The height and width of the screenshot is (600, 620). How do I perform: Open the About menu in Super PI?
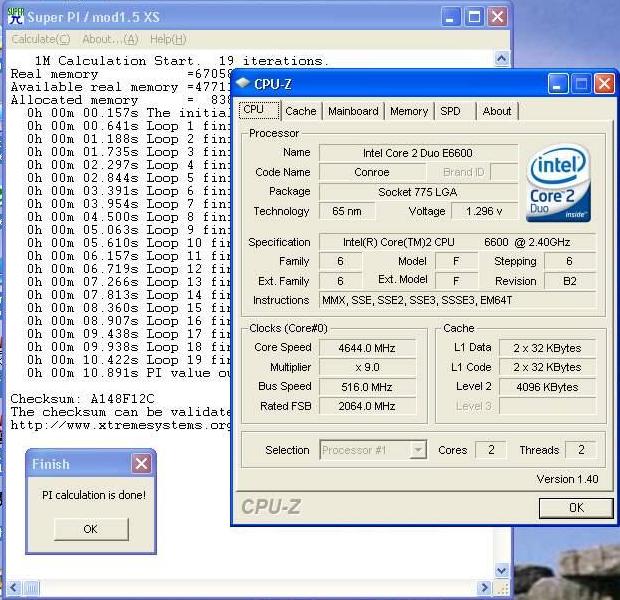[109, 39]
